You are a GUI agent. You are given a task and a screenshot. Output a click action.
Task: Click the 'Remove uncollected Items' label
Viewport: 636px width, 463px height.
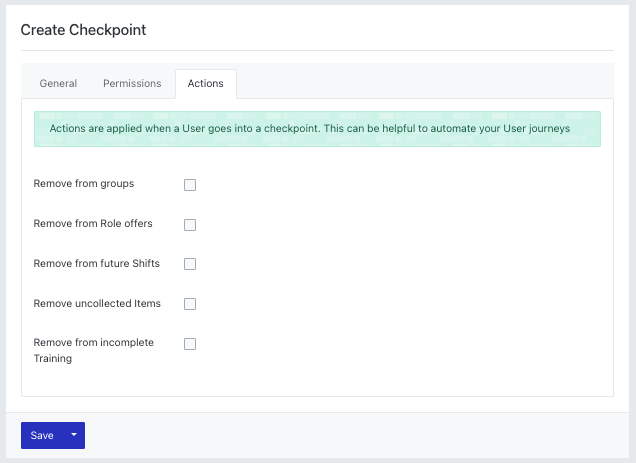click(97, 304)
